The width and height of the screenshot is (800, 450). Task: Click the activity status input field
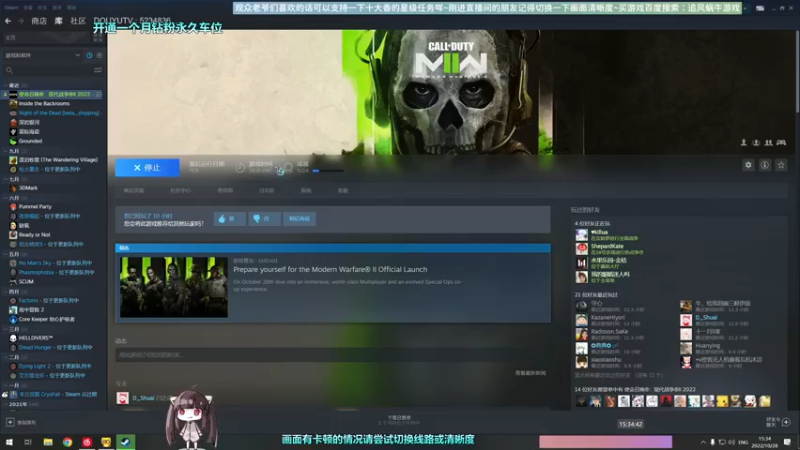pos(333,355)
